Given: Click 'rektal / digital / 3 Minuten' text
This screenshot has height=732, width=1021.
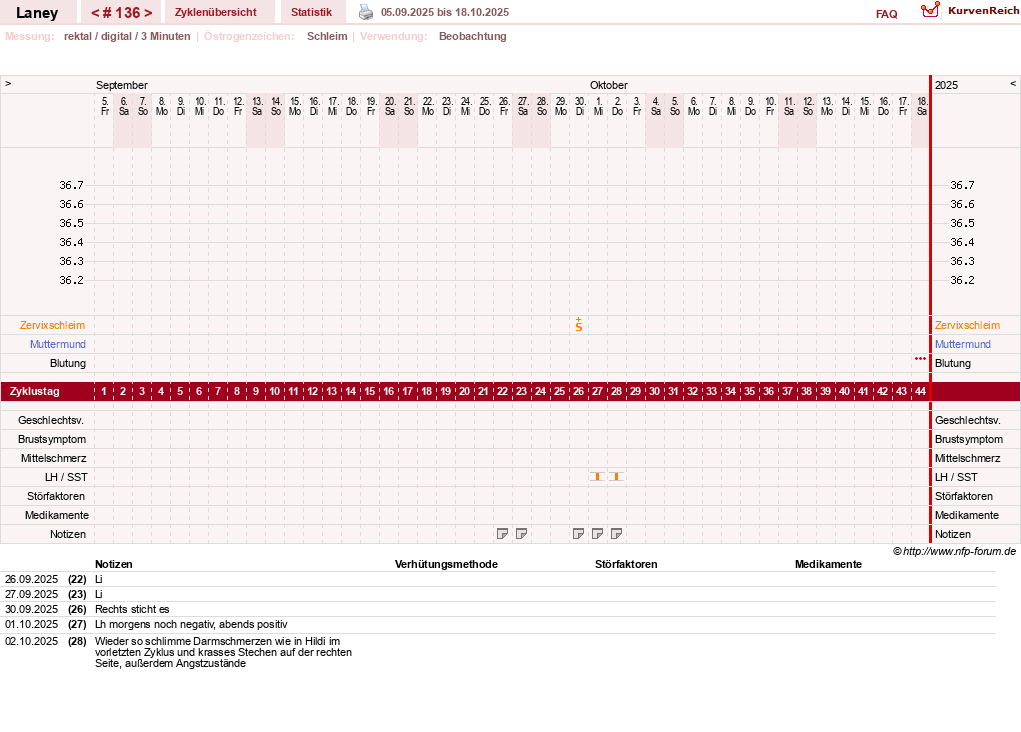Looking at the screenshot, I should [127, 36].
